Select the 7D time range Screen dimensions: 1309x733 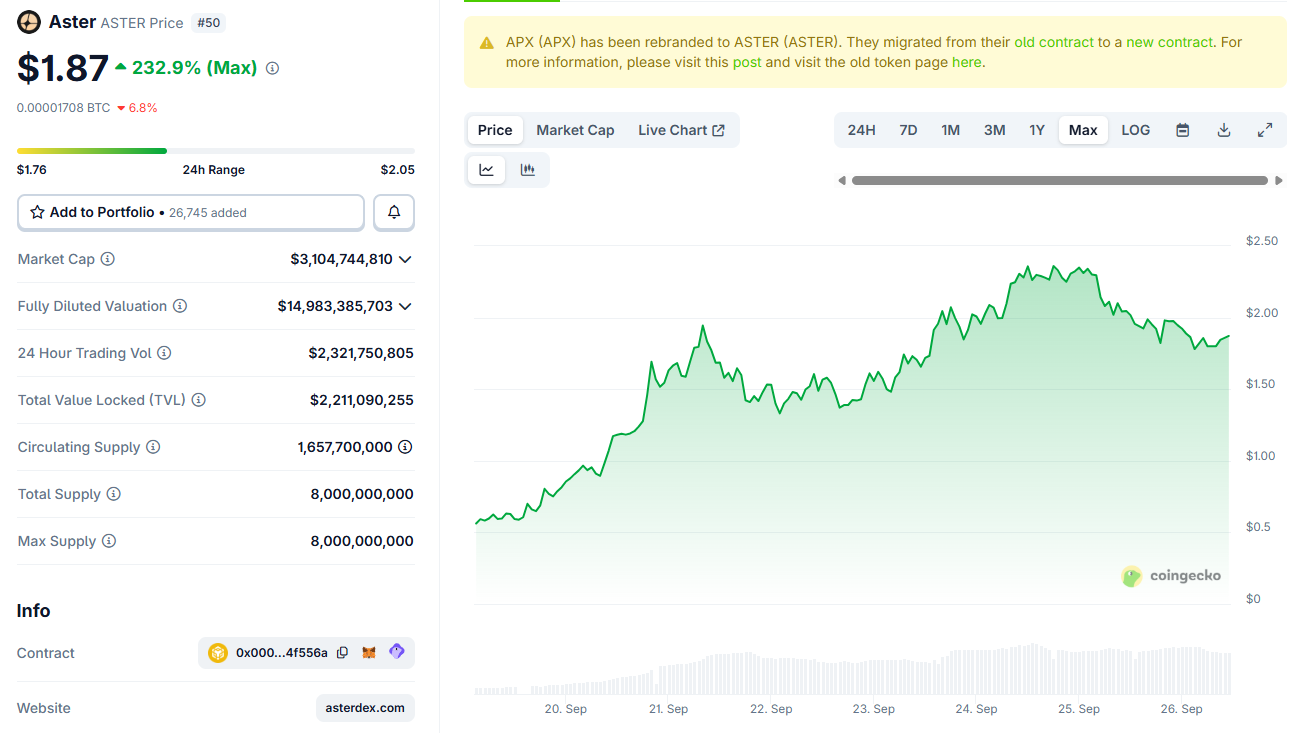[x=908, y=130]
